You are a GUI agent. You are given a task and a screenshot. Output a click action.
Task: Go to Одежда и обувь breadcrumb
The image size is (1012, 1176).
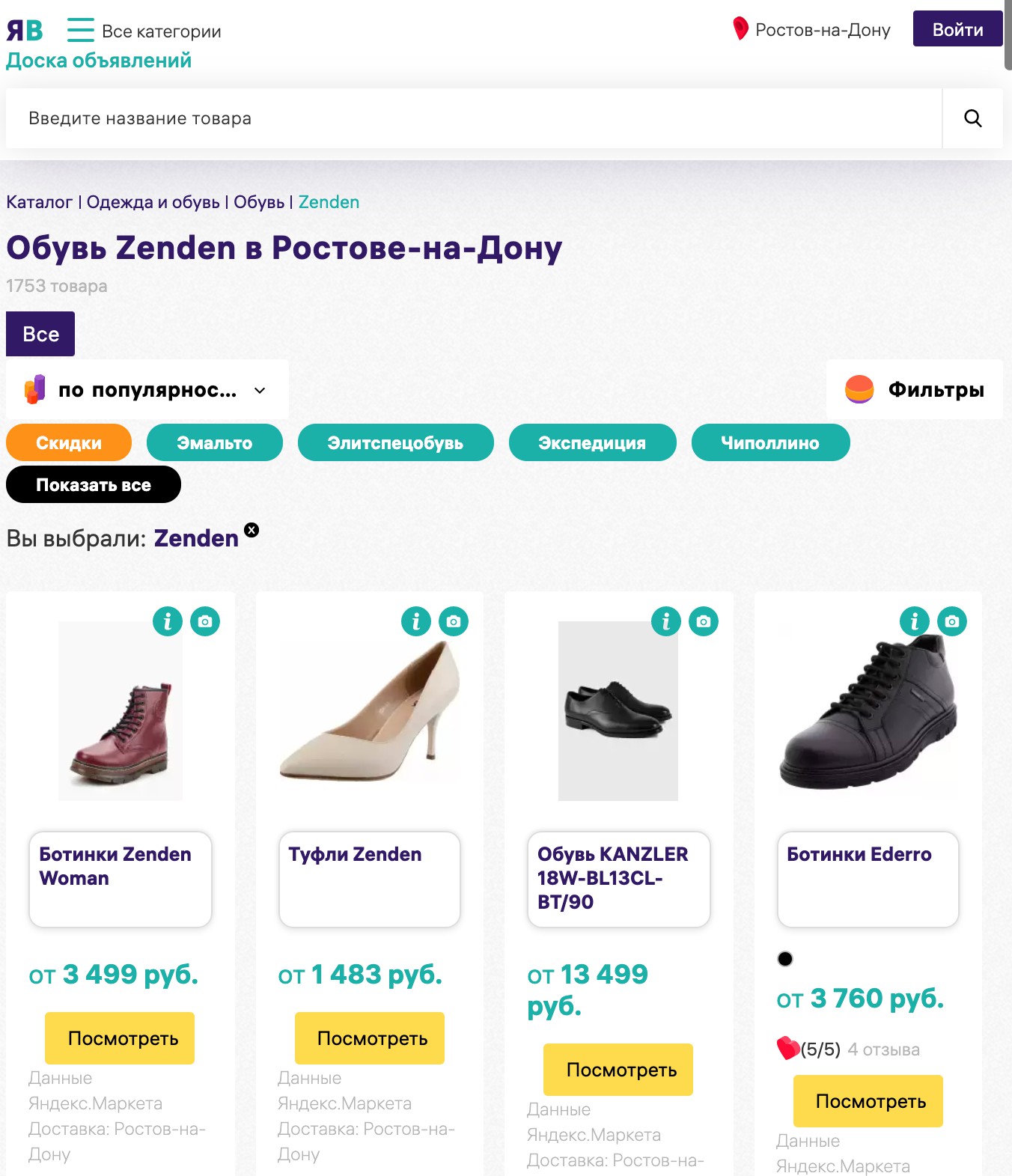153,202
